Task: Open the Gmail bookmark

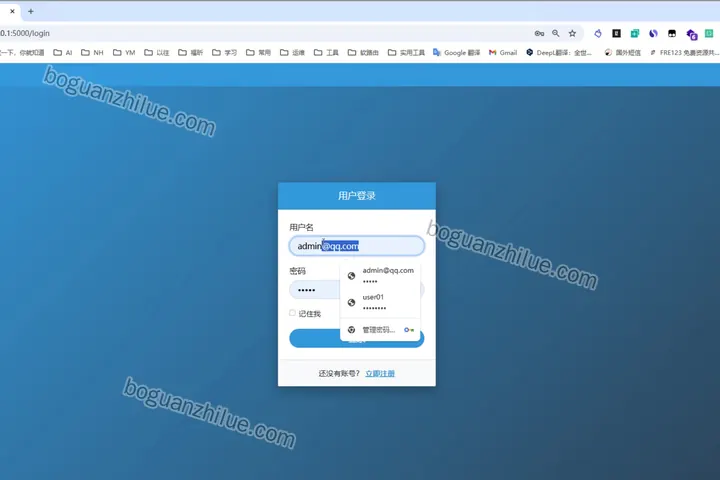Action: pyautogui.click(x=503, y=53)
